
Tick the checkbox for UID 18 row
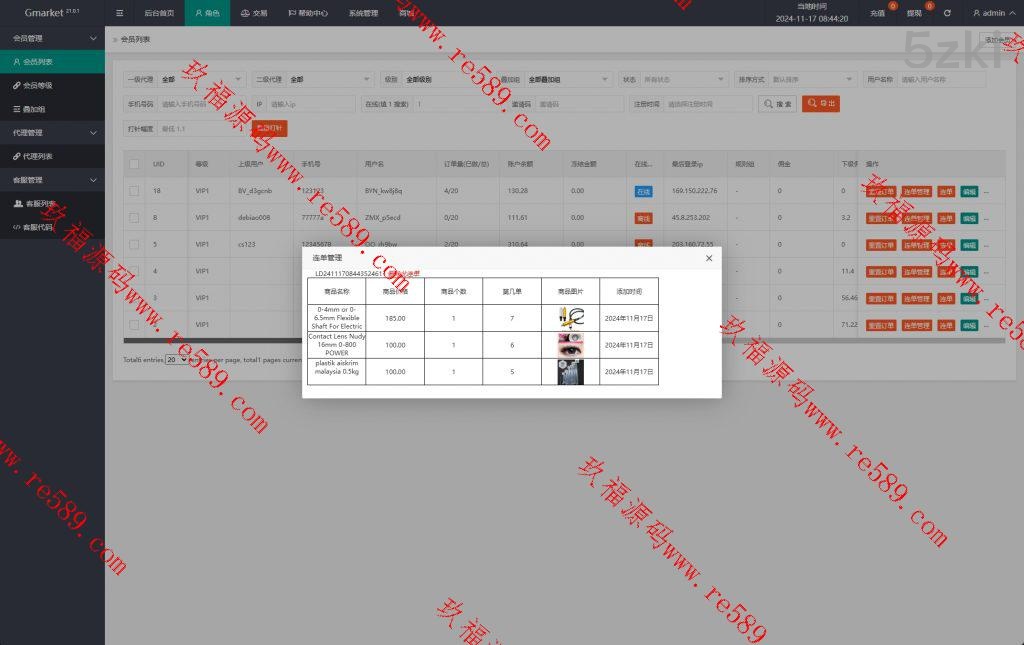point(134,191)
